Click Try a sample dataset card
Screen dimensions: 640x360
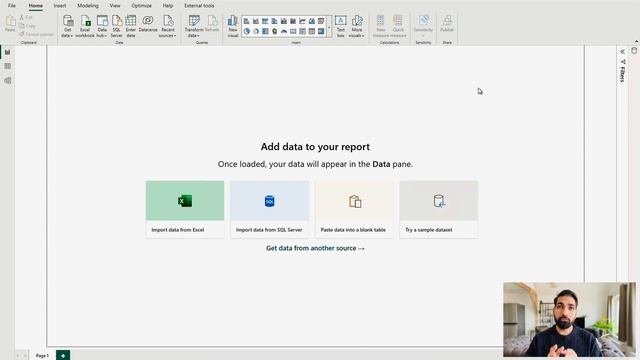(x=439, y=209)
